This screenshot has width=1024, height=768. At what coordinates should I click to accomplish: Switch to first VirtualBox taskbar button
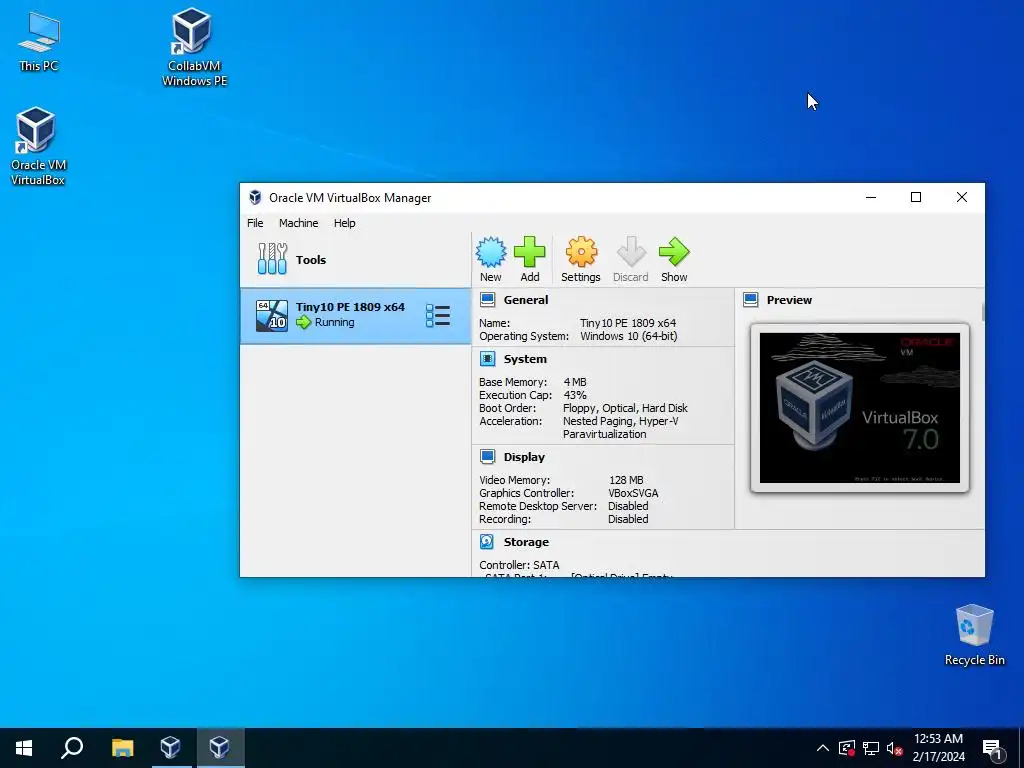tap(170, 748)
